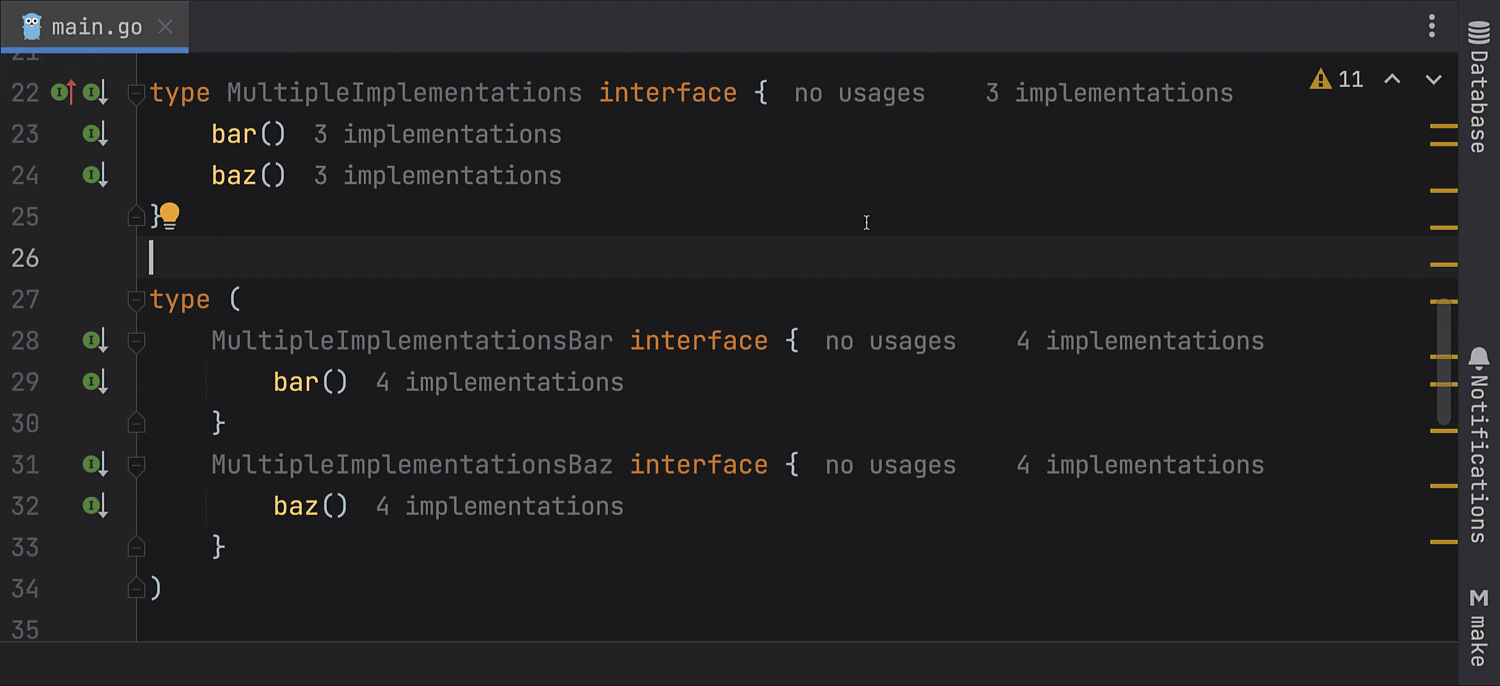This screenshot has width=1500, height=686.
Task: Click the vertical editor scrollbar thumb
Action: 1443,360
